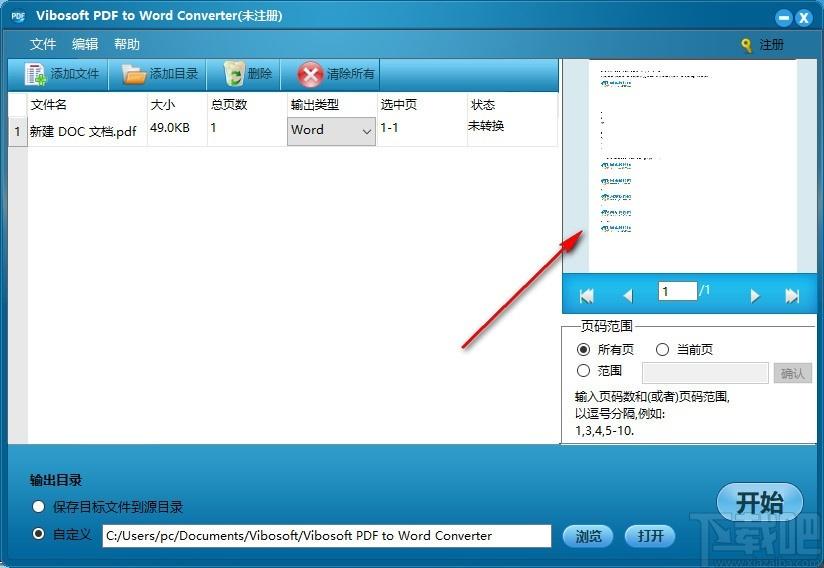The width and height of the screenshot is (824, 568).
Task: Click the Start (开始) conversion button
Action: coord(760,503)
